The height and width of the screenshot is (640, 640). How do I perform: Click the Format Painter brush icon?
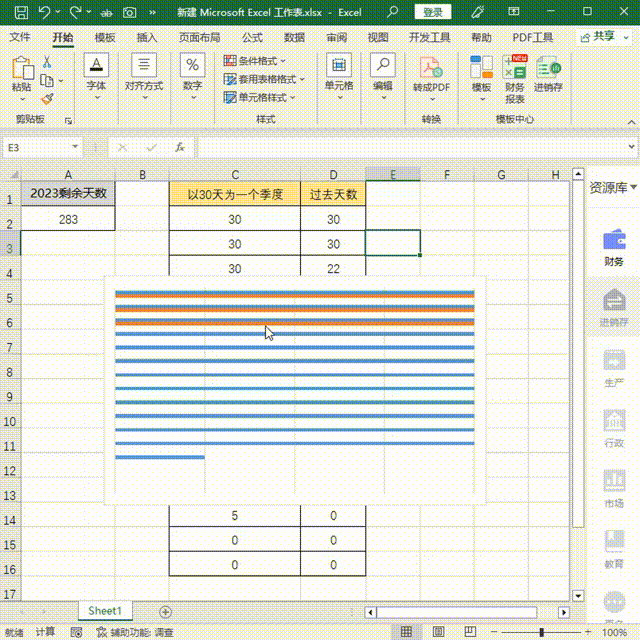click(x=46, y=98)
